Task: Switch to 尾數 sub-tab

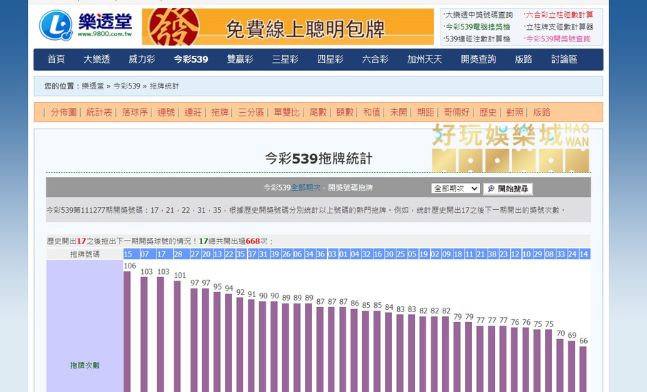Action: click(x=318, y=112)
